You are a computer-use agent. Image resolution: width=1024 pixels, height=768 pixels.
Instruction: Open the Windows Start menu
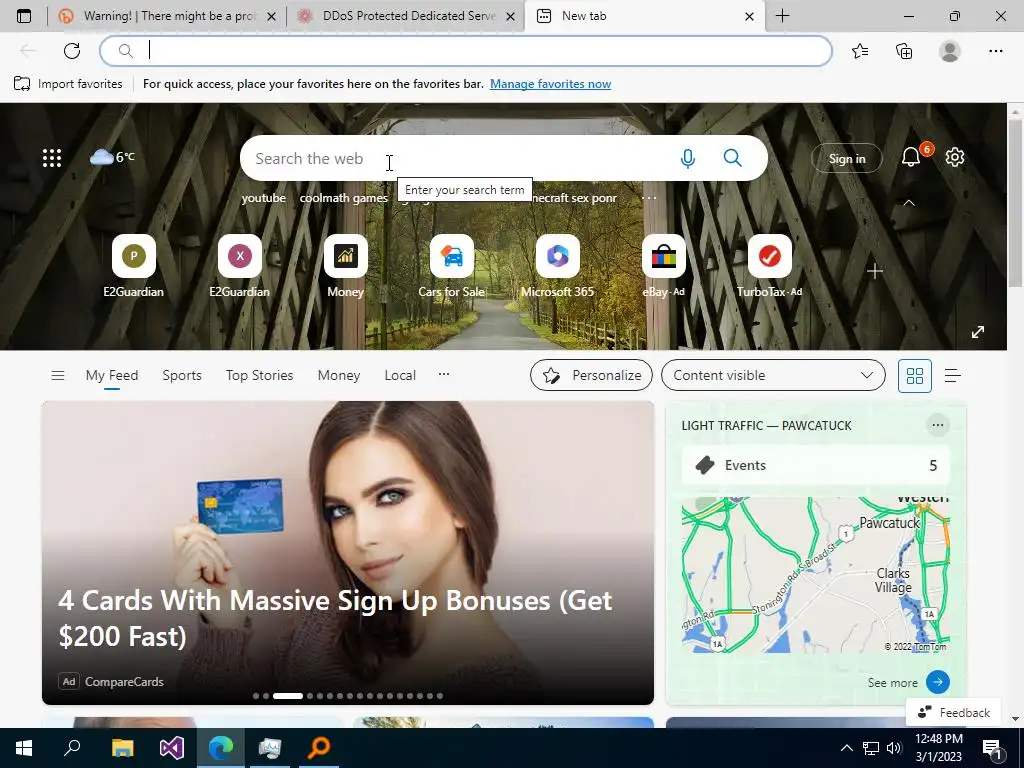click(24, 748)
